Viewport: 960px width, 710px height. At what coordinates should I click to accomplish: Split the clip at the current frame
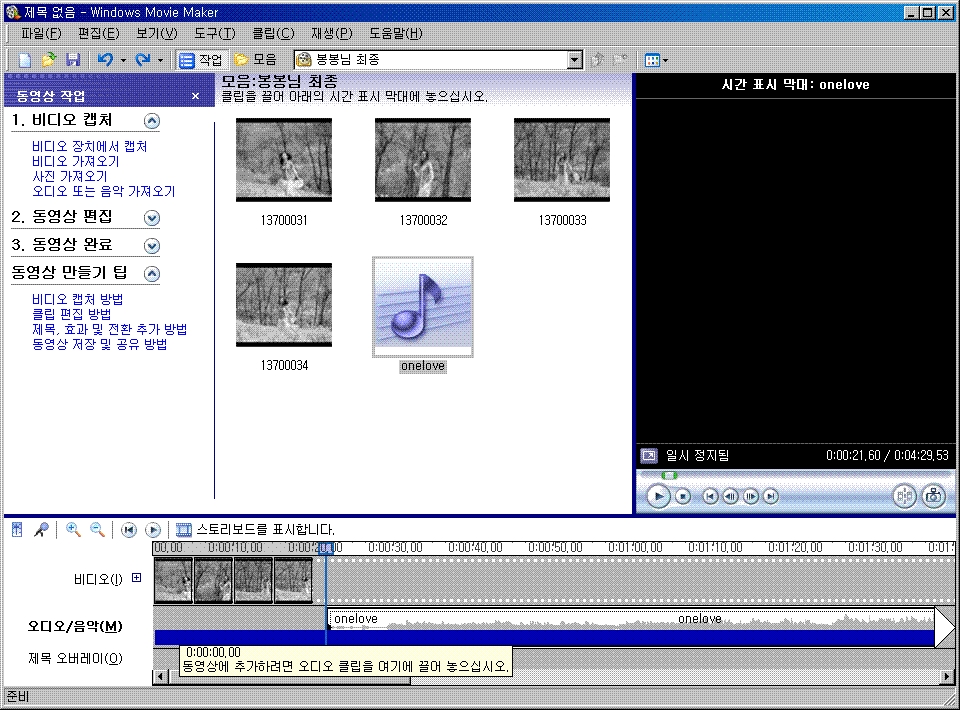pos(904,496)
